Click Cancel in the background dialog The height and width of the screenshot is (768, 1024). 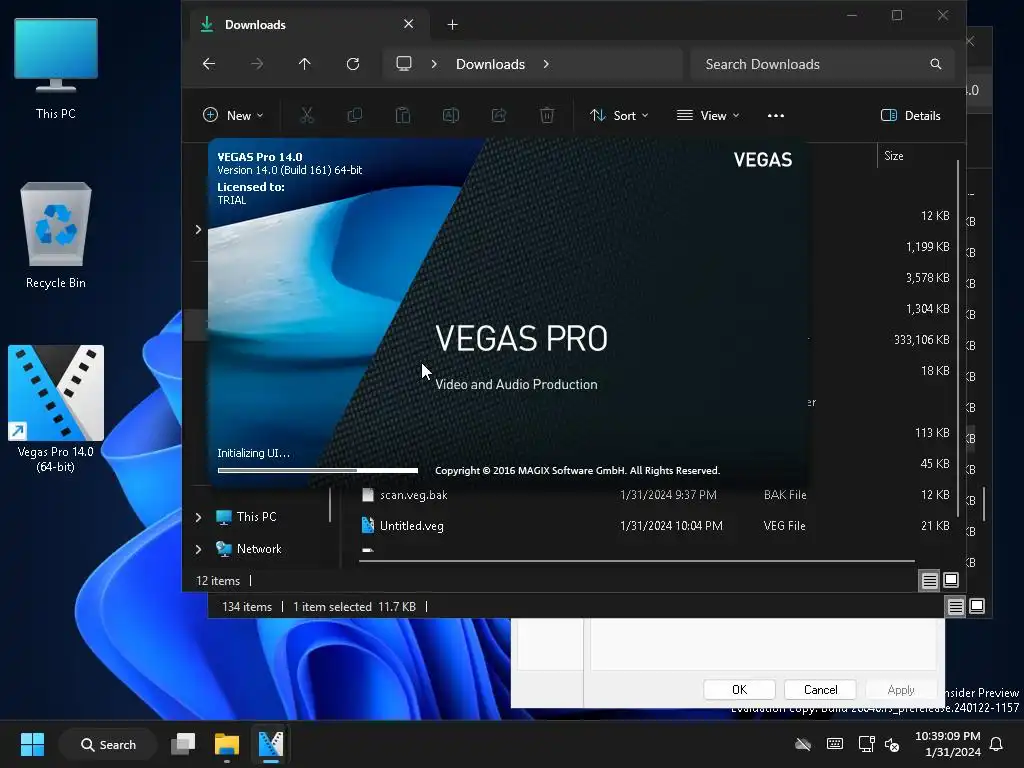point(820,690)
